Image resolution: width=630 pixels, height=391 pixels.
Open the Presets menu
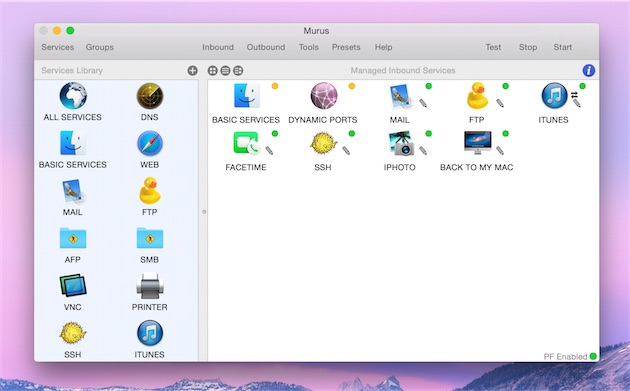tap(346, 47)
